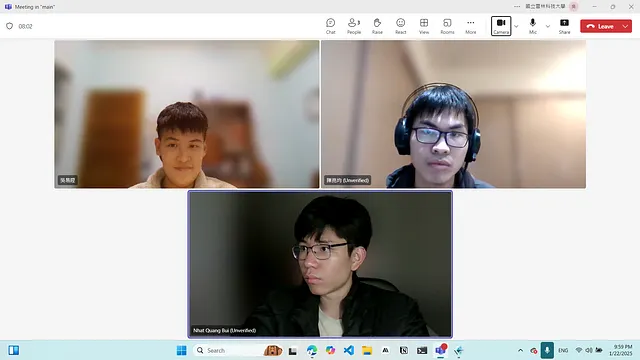Click the shield privacy icon by timer

(x=9, y=26)
